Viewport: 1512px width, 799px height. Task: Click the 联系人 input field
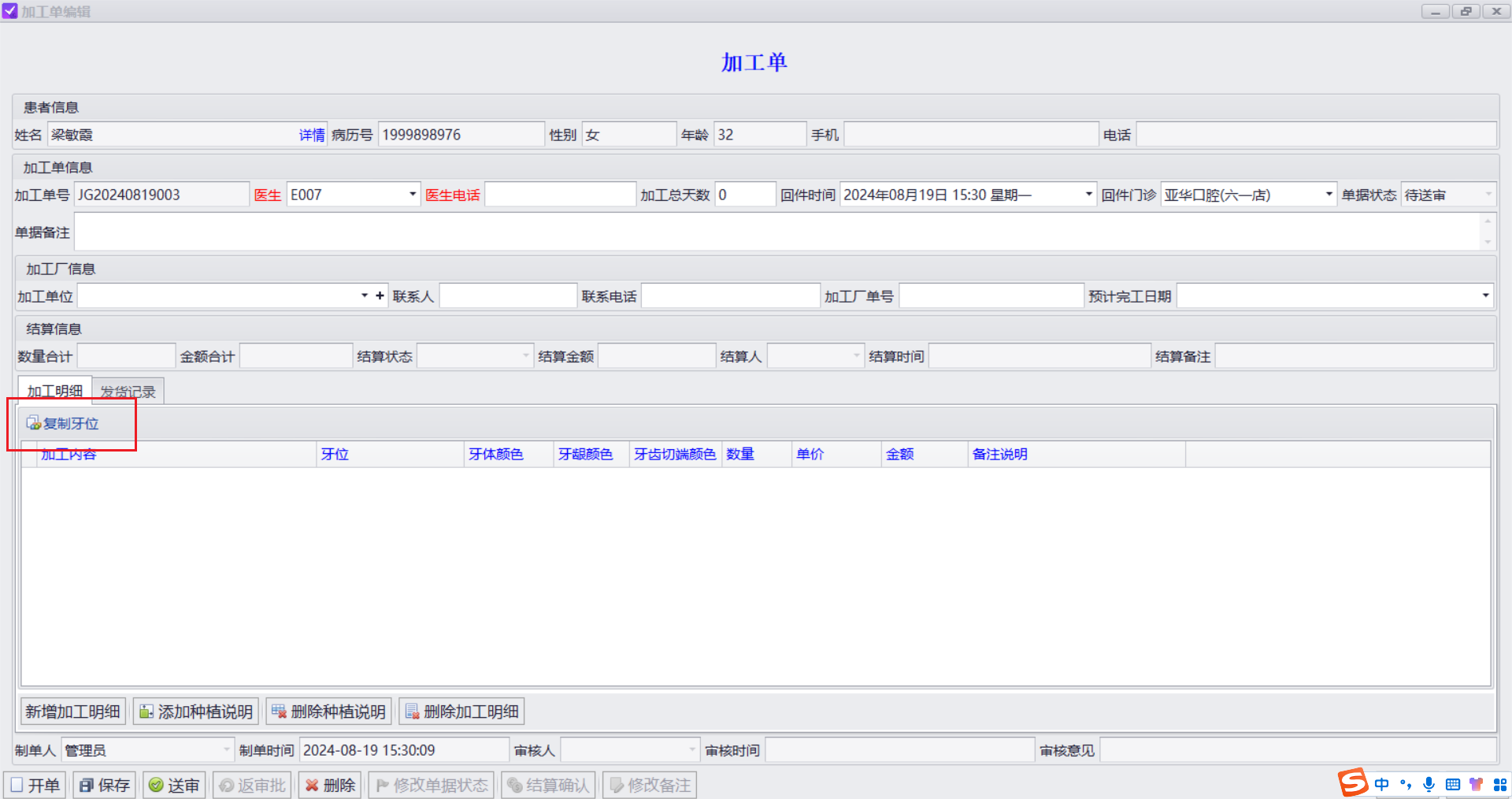point(508,295)
